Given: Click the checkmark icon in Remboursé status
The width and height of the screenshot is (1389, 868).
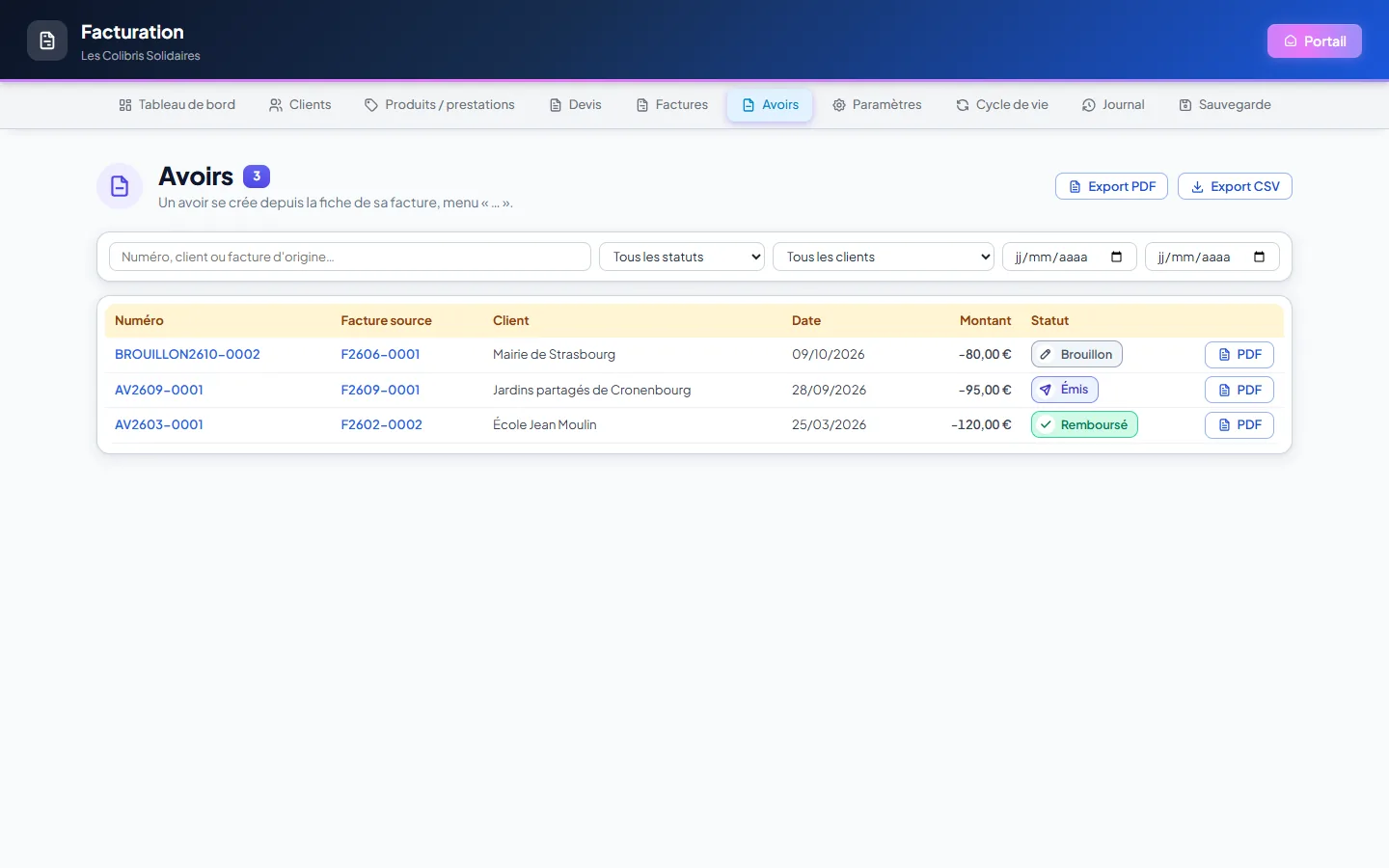Looking at the screenshot, I should (1046, 425).
